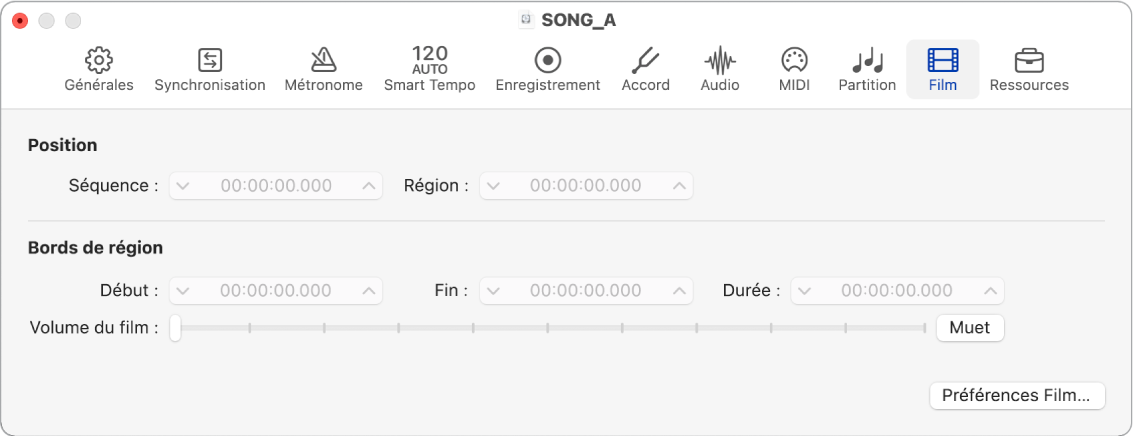The width and height of the screenshot is (1133, 436).
Task: Decrease Début timecode with down chevron
Action: point(182,291)
